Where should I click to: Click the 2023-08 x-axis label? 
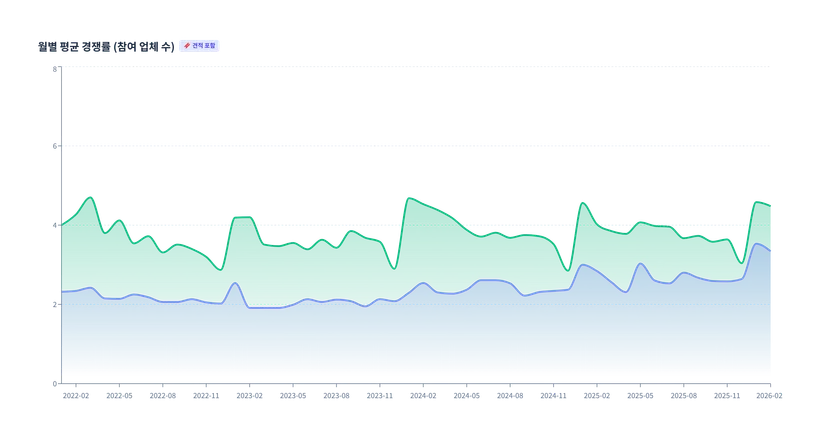pos(336,396)
